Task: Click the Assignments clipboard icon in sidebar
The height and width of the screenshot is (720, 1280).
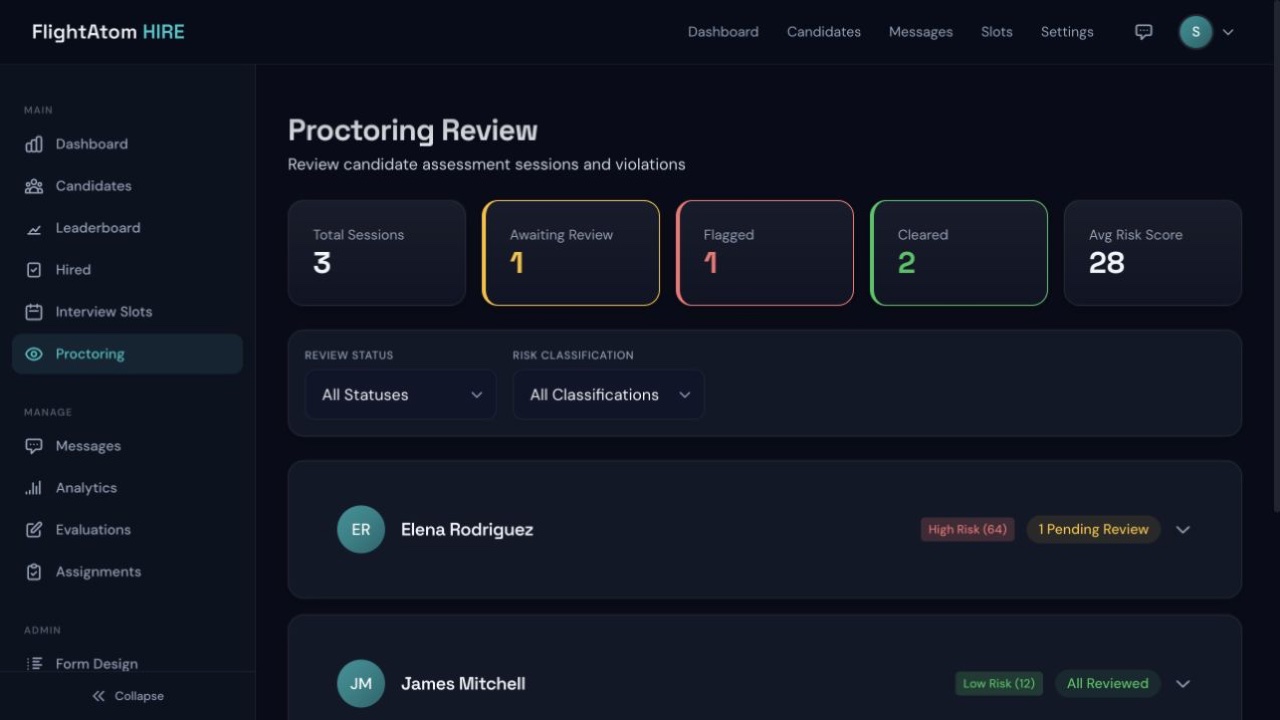Action: click(34, 572)
